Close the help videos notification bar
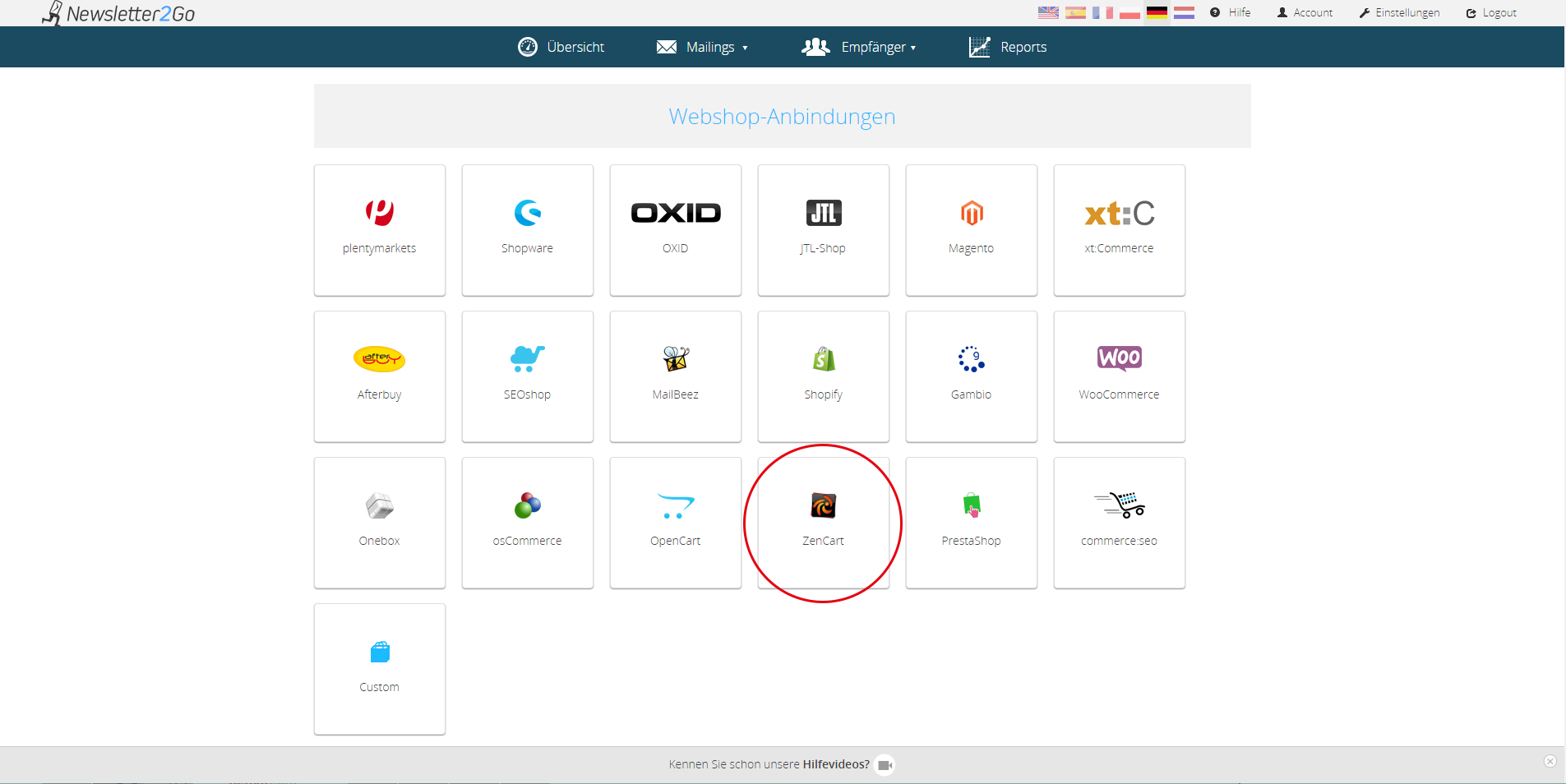This screenshot has height=784, width=1566. coord(1550,761)
